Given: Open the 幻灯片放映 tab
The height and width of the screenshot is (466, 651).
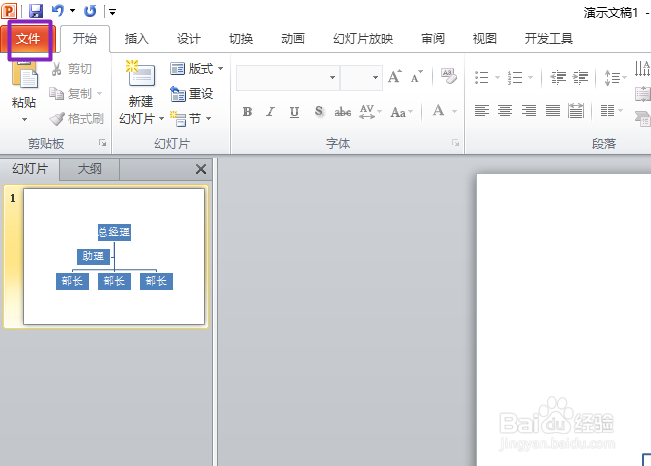Looking at the screenshot, I should pos(363,39).
